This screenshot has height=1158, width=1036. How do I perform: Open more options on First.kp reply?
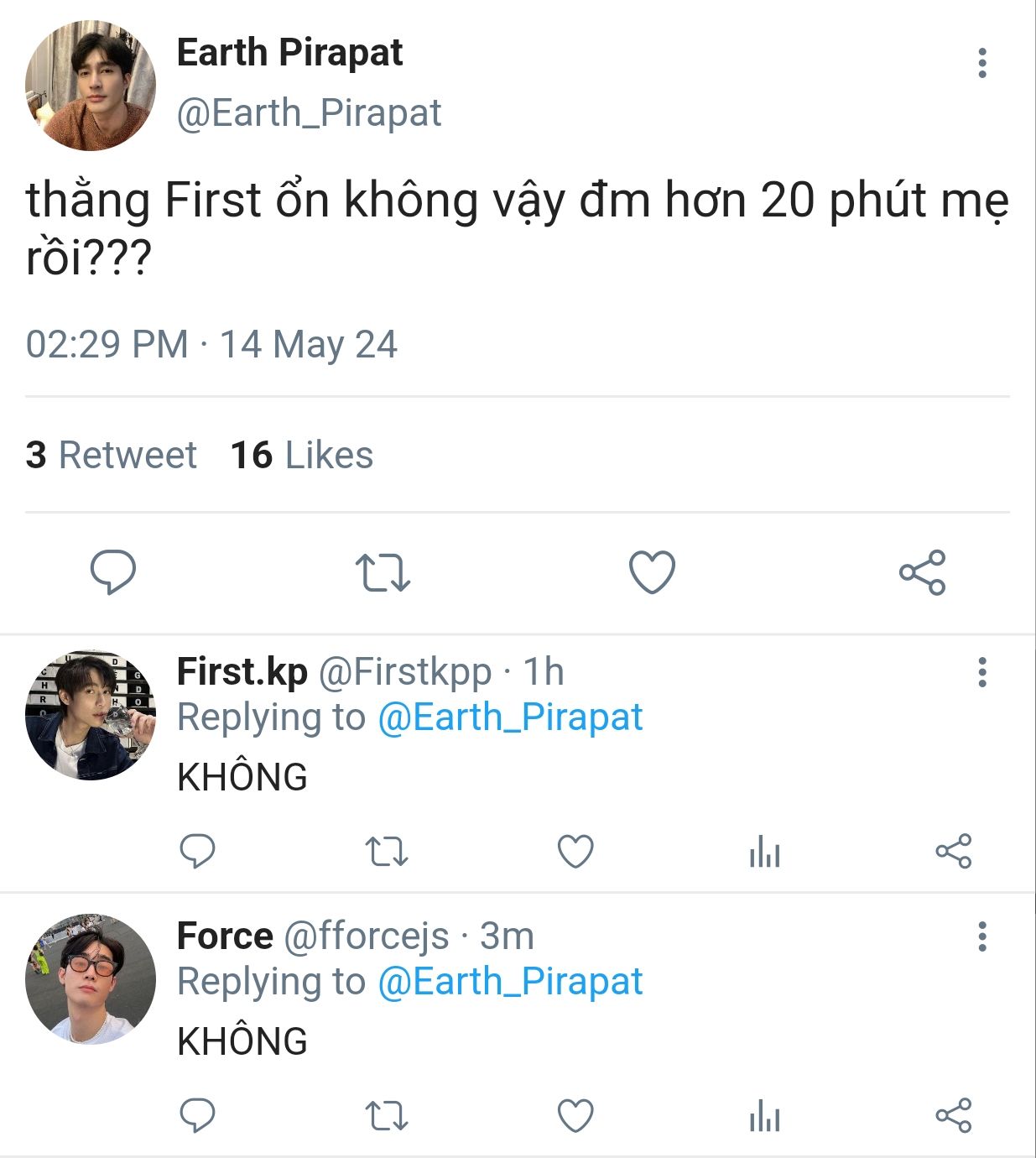point(981,672)
